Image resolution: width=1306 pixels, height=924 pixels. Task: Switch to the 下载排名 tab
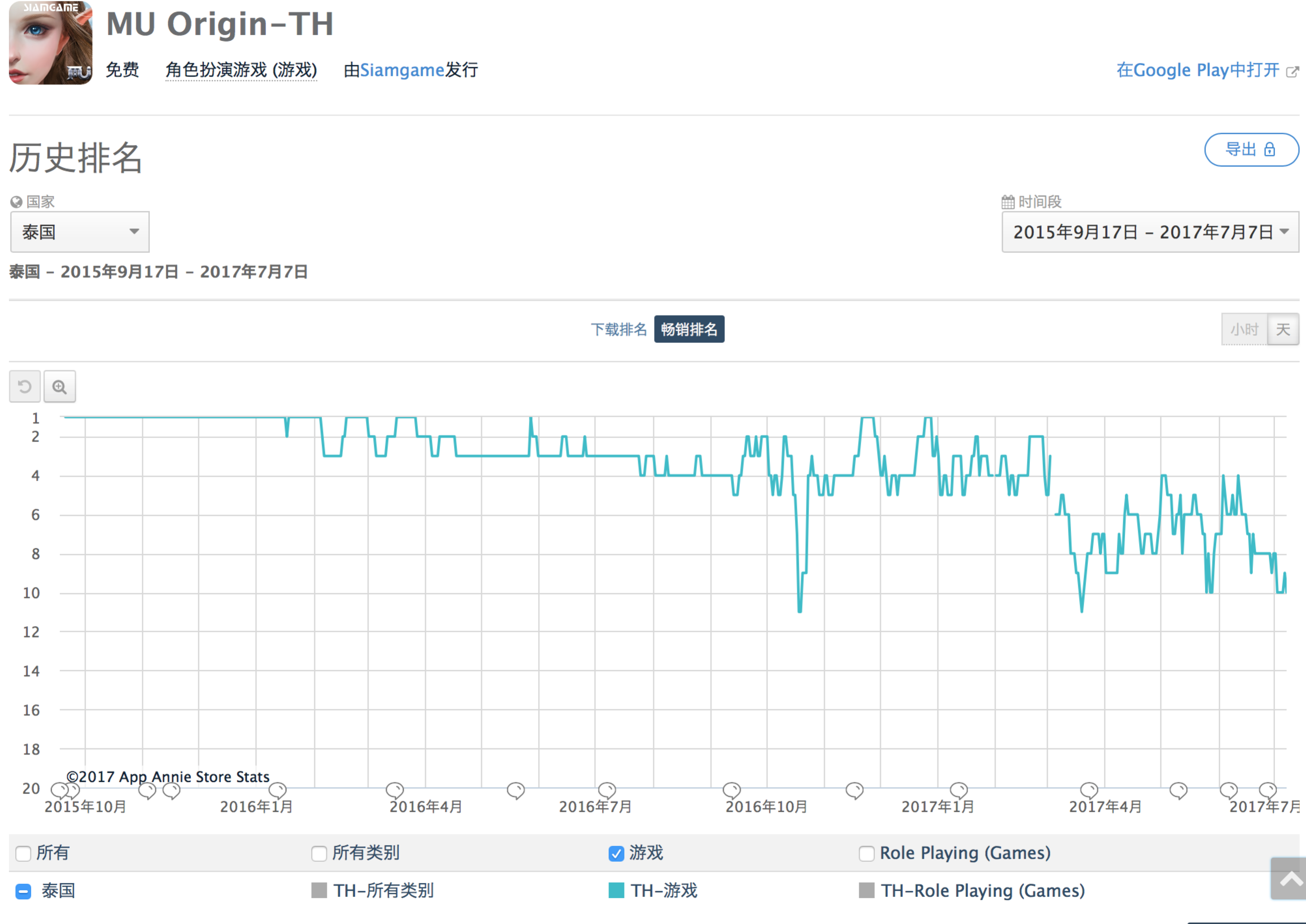[x=618, y=329]
